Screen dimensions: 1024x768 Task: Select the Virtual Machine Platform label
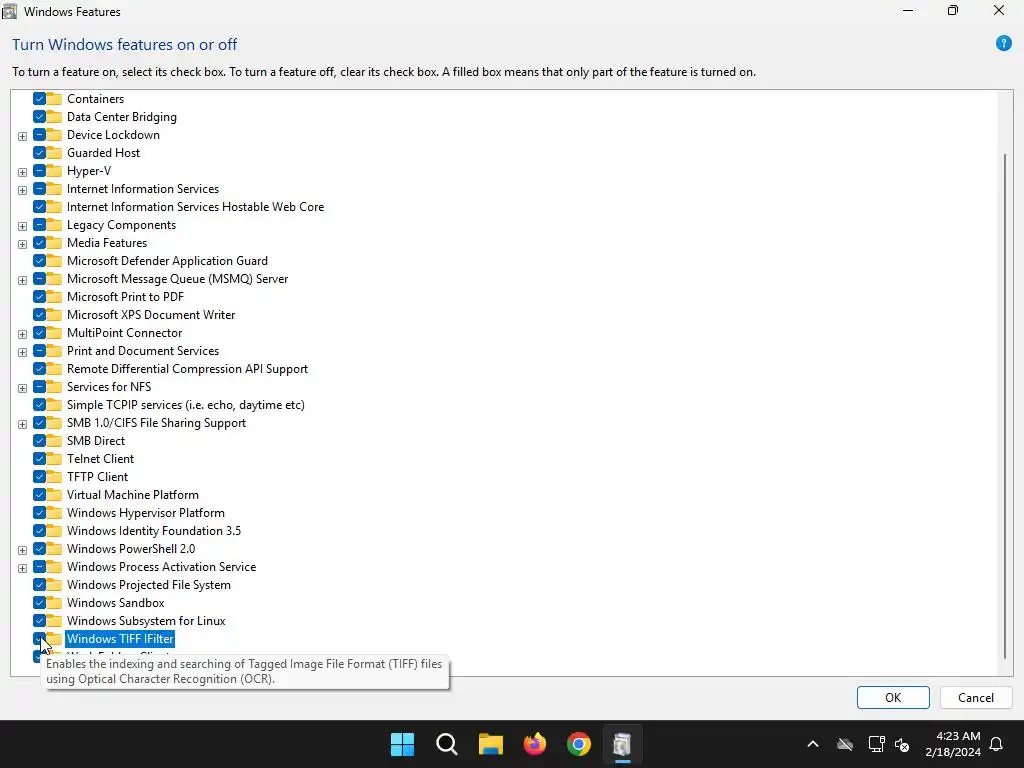(133, 495)
